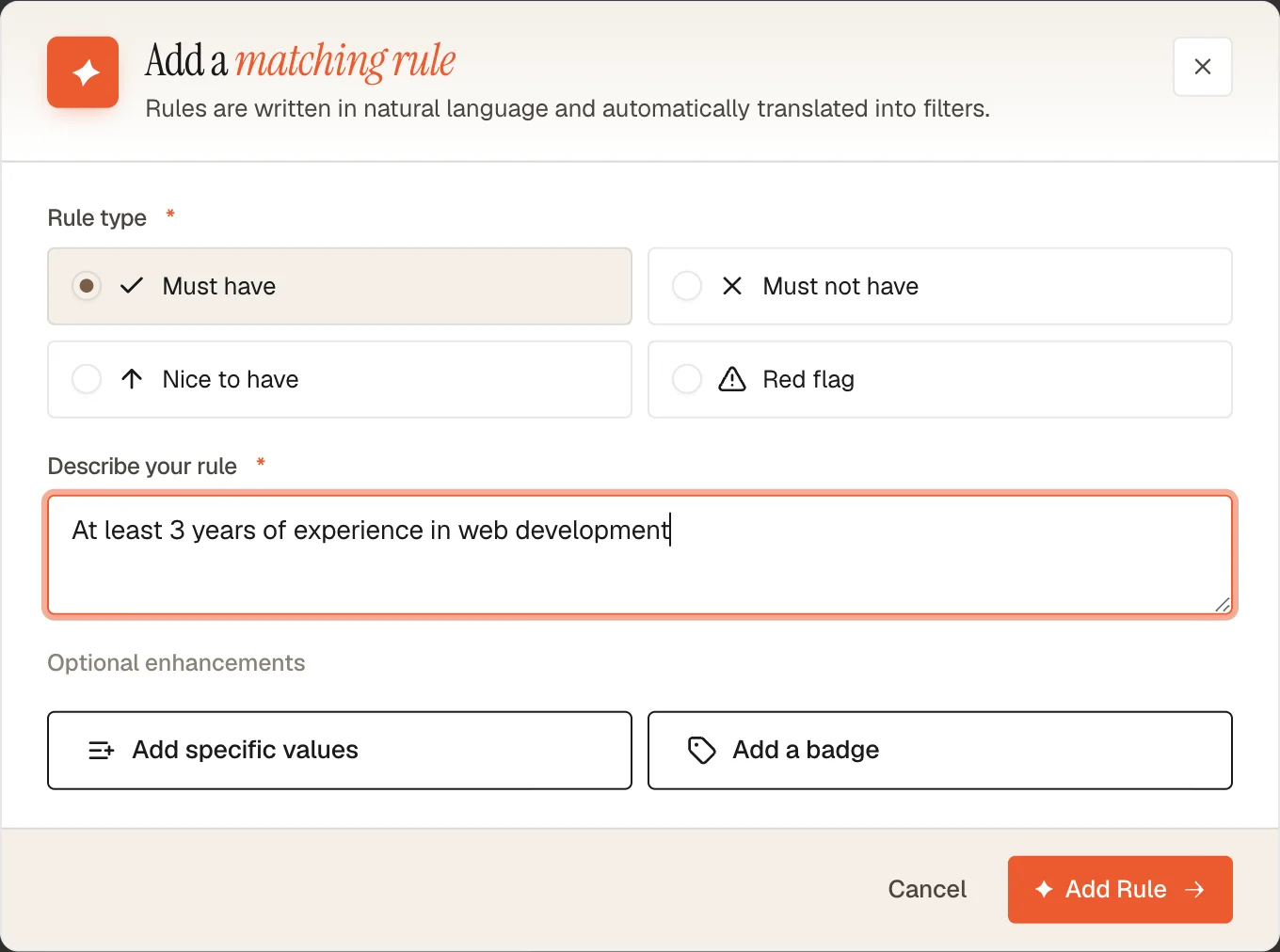Viewport: 1280px width, 952px height.
Task: Click the Must have label text
Action: pos(219,286)
